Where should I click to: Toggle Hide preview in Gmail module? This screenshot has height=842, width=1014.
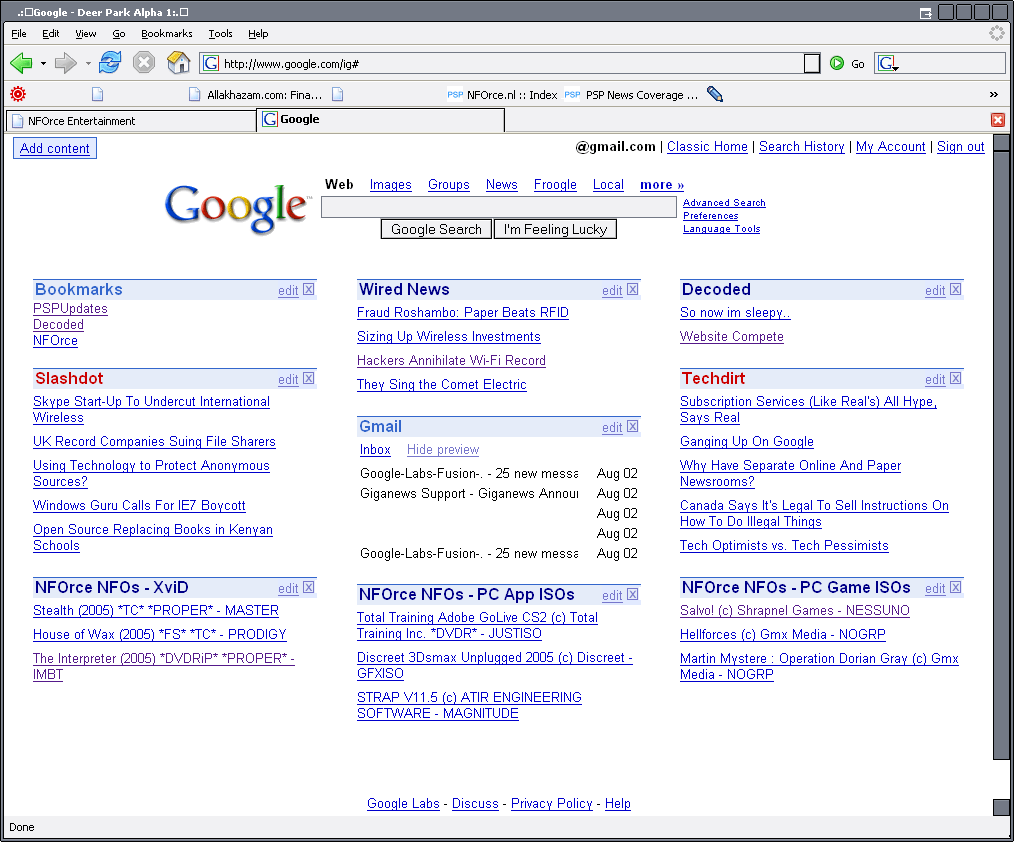point(443,450)
